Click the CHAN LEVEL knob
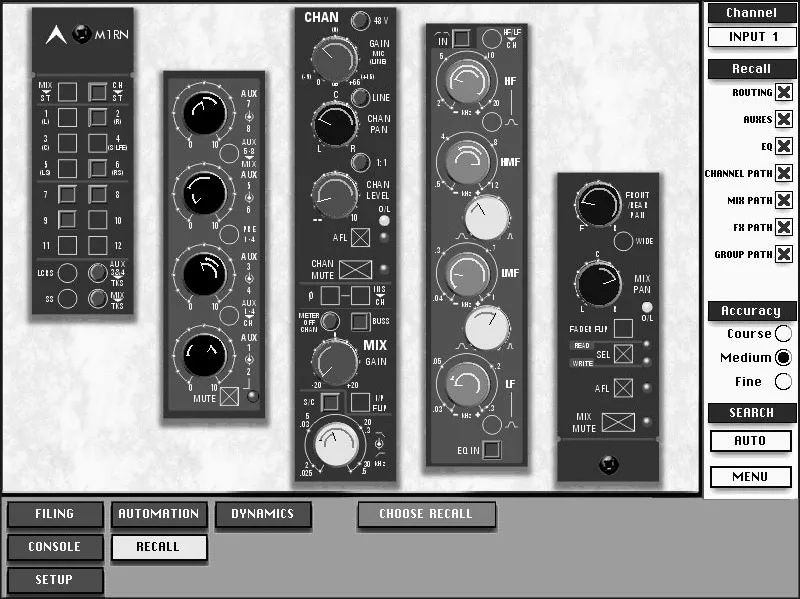Image resolution: width=800 pixels, height=599 pixels. pos(335,195)
